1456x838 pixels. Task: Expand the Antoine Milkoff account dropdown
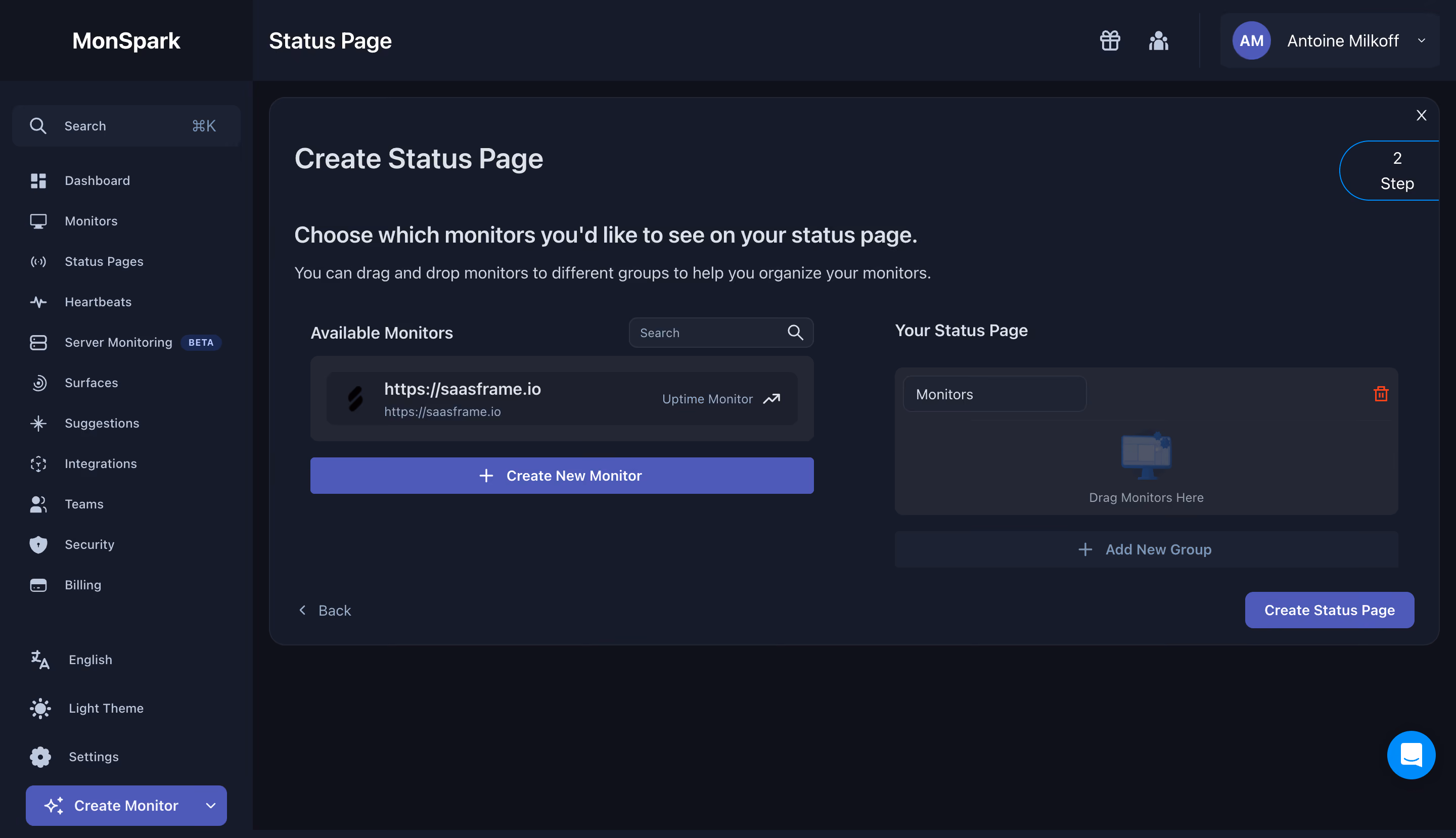1421,41
